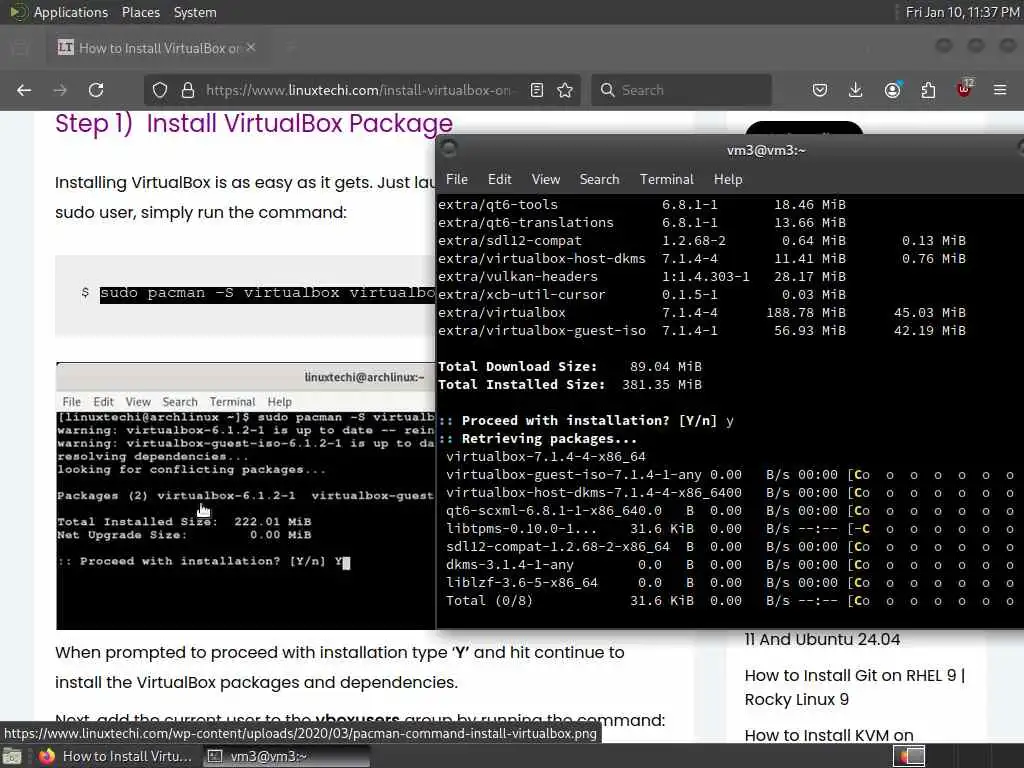Click the Total Download Size line in terminal
This screenshot has height=768, width=1024.
pyautogui.click(x=569, y=366)
